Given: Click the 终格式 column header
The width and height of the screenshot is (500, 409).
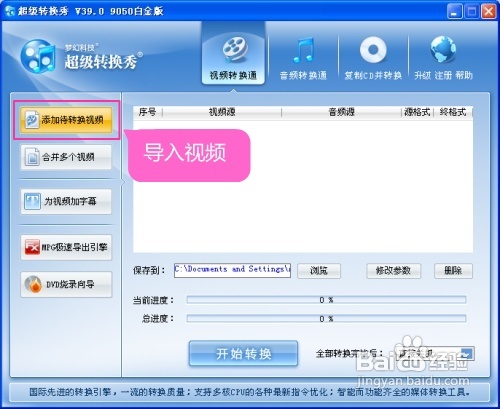Looking at the screenshot, I should (x=453, y=112).
